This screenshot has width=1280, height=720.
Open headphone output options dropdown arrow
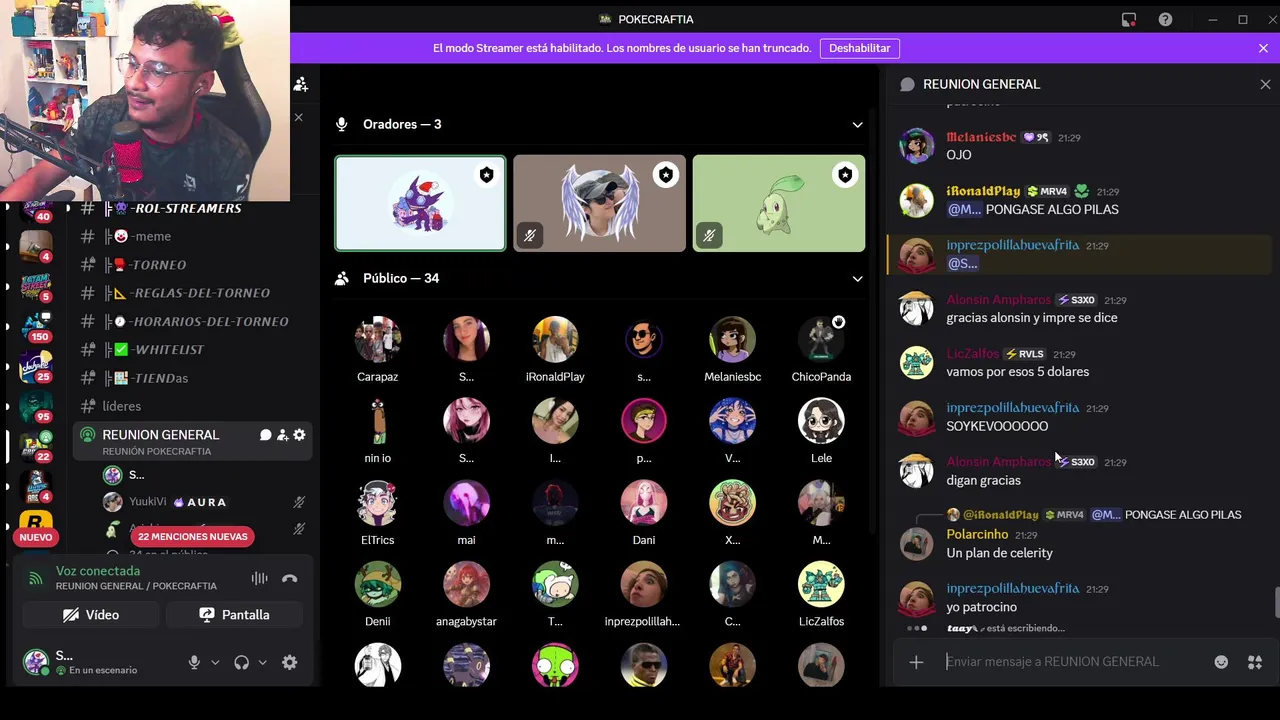[263, 662]
